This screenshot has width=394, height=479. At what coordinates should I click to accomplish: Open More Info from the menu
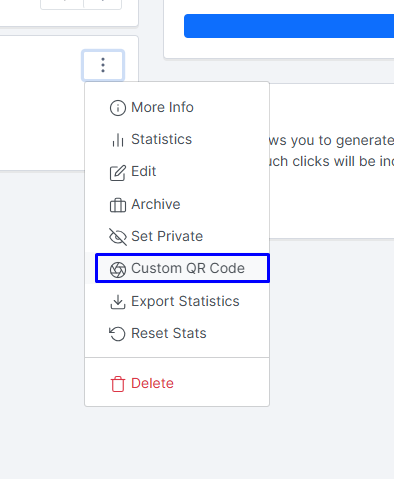coord(177,107)
